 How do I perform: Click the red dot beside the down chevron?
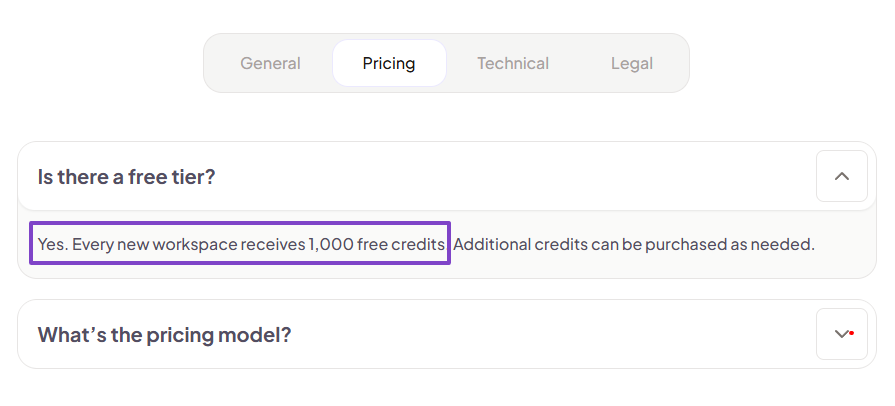pyautogui.click(x=851, y=333)
